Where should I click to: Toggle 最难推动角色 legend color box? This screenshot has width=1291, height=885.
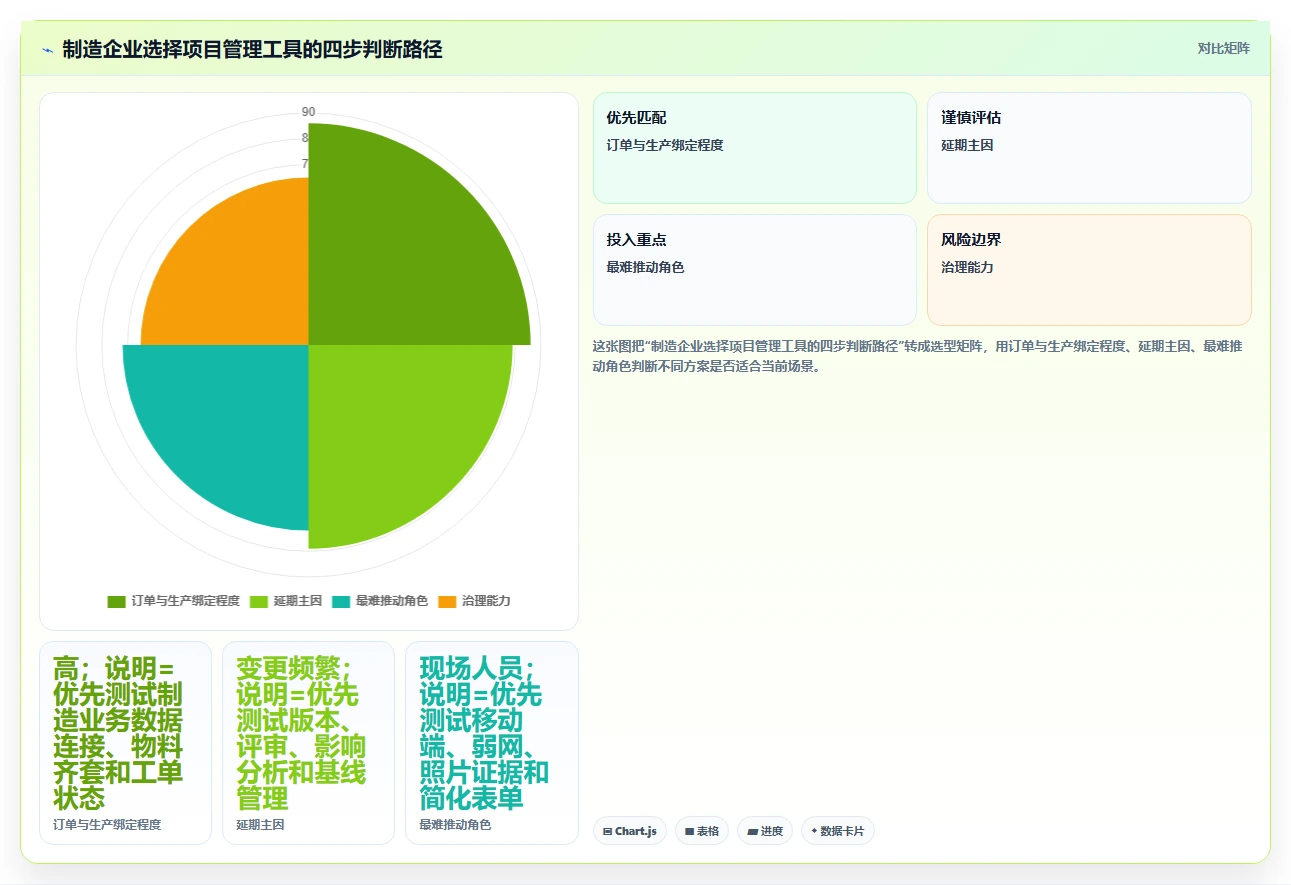341,601
